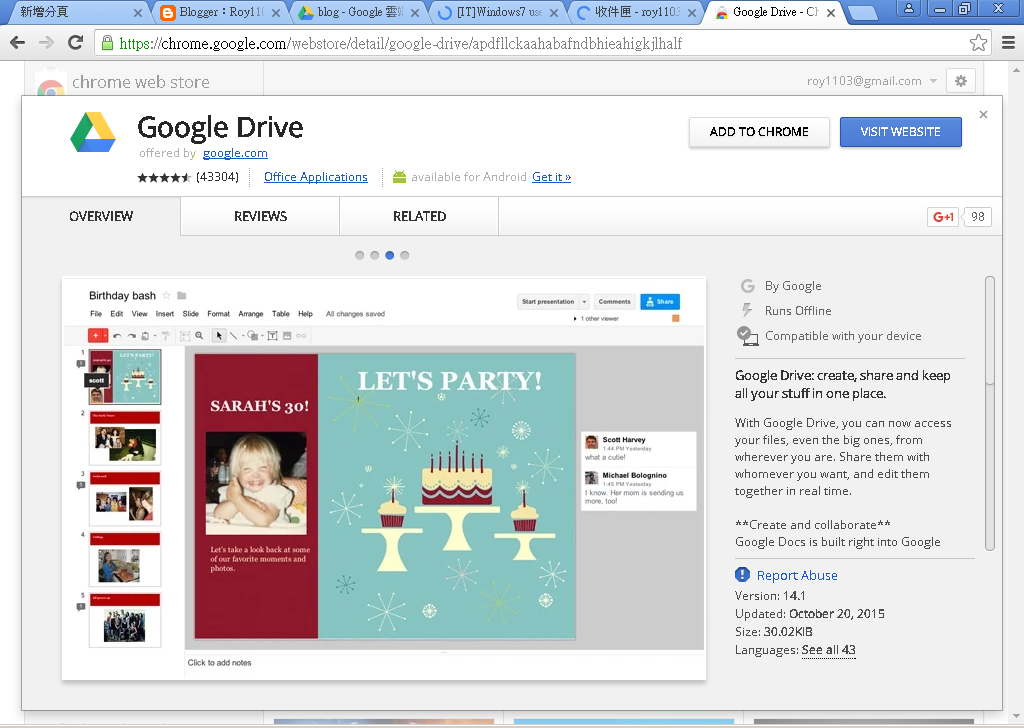Image resolution: width=1024 pixels, height=728 pixels.
Task: Click the VISIT WEBSITE button
Action: [x=901, y=132]
